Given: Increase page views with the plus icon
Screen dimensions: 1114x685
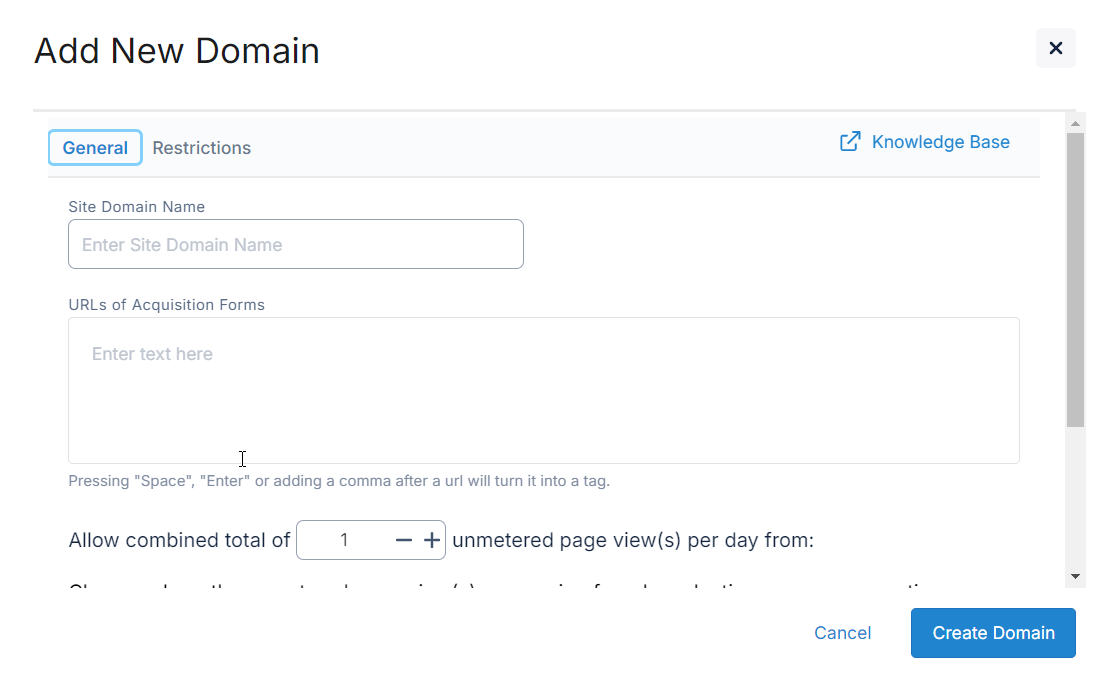Looking at the screenshot, I should 432,540.
